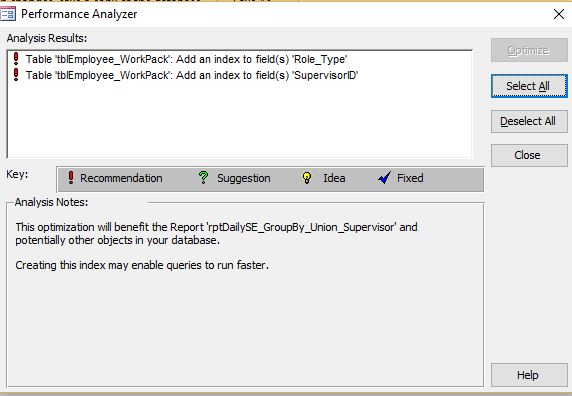Click the yellow Idea lightbulb icon
This screenshot has width=572, height=396.
pyautogui.click(x=307, y=178)
